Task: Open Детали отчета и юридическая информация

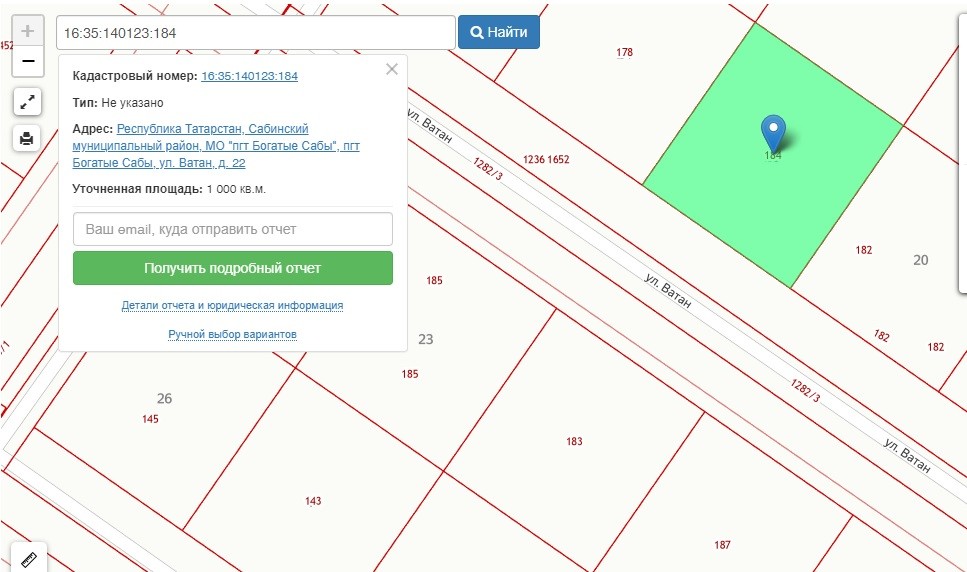Action: pyautogui.click(x=232, y=305)
